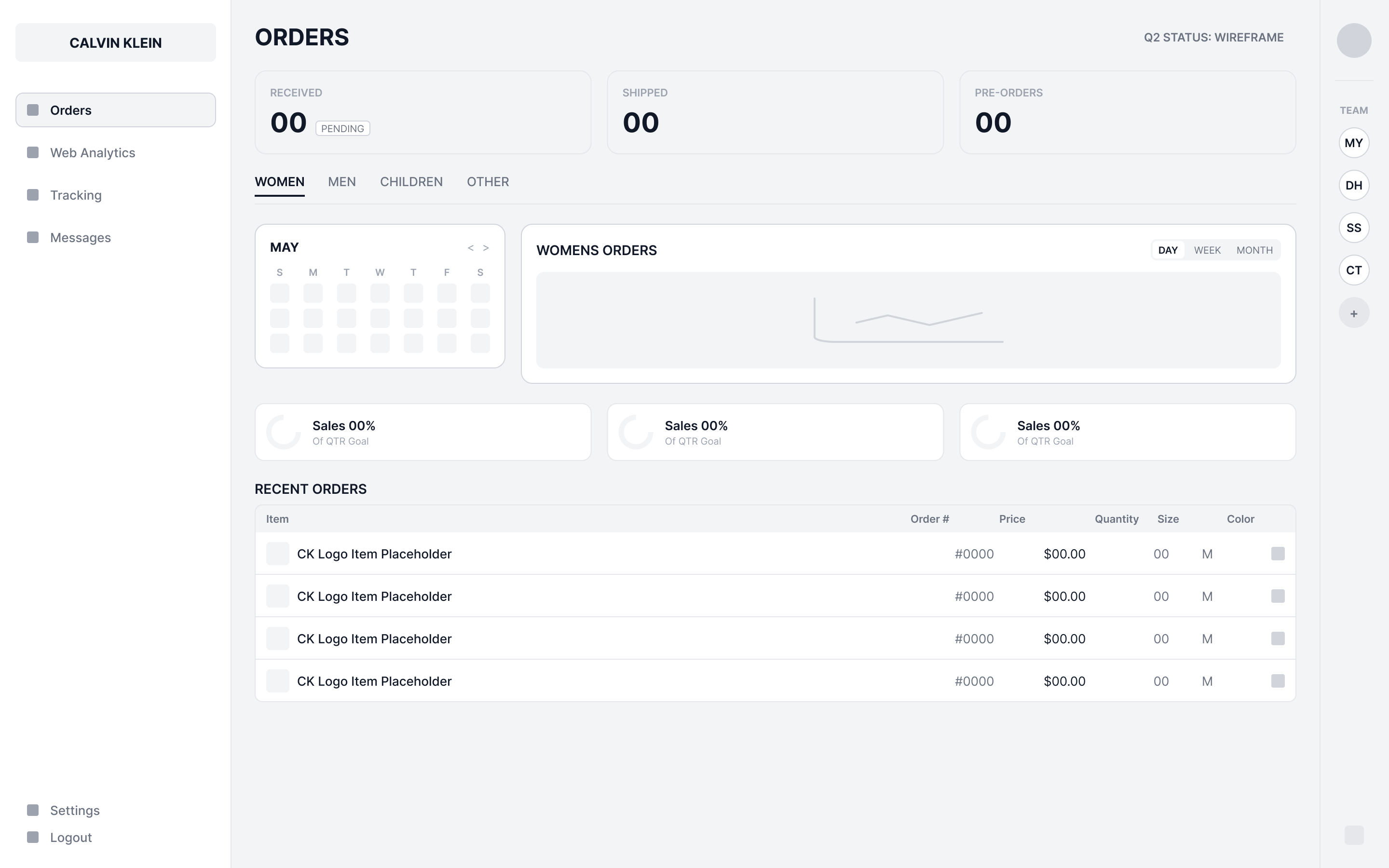Click the add team member plus button

coord(1354,313)
